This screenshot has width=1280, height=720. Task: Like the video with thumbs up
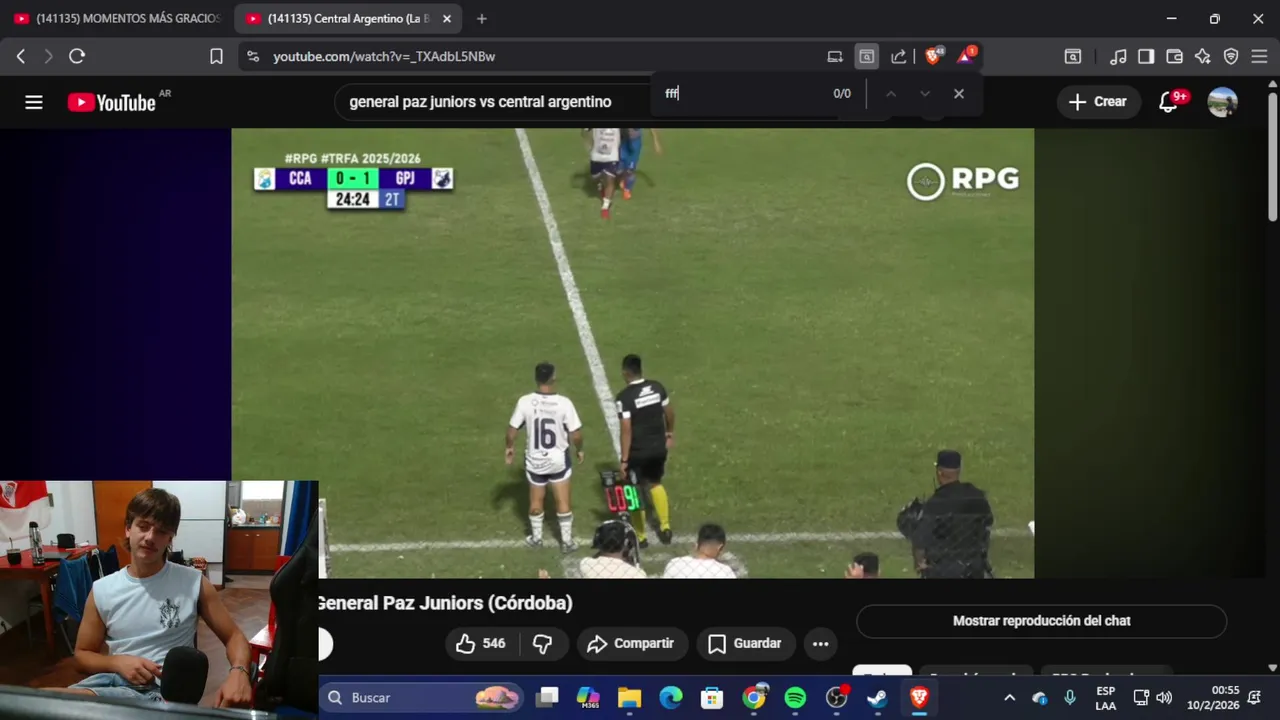[480, 644]
